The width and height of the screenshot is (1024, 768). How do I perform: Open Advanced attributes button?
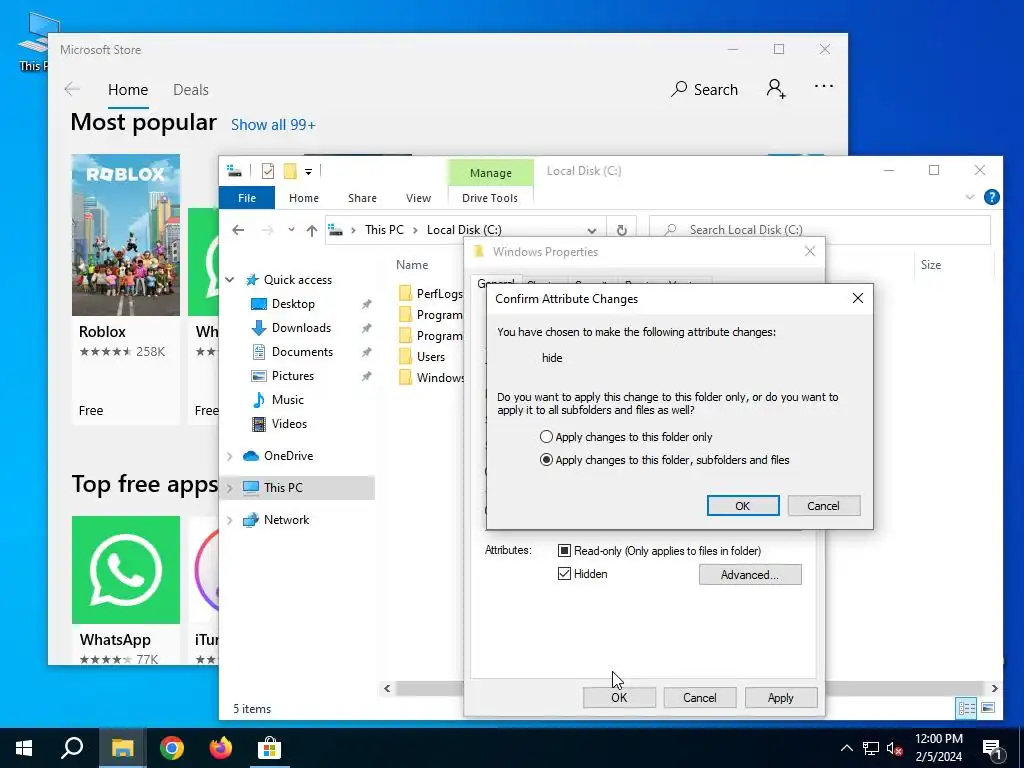tap(750, 575)
